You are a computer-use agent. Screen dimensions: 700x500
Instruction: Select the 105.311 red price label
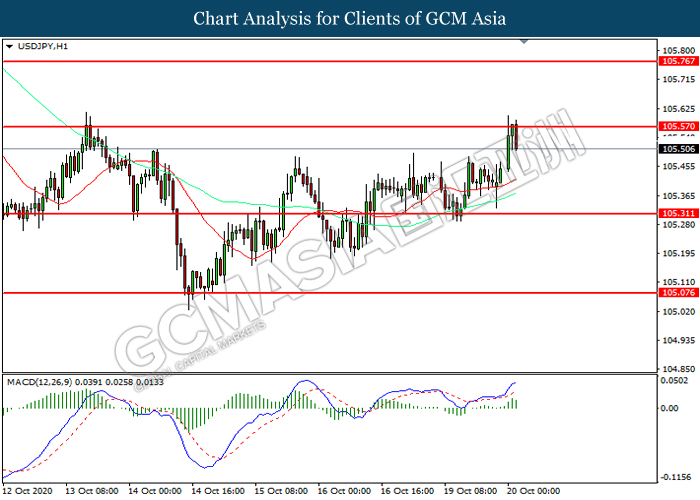679,213
